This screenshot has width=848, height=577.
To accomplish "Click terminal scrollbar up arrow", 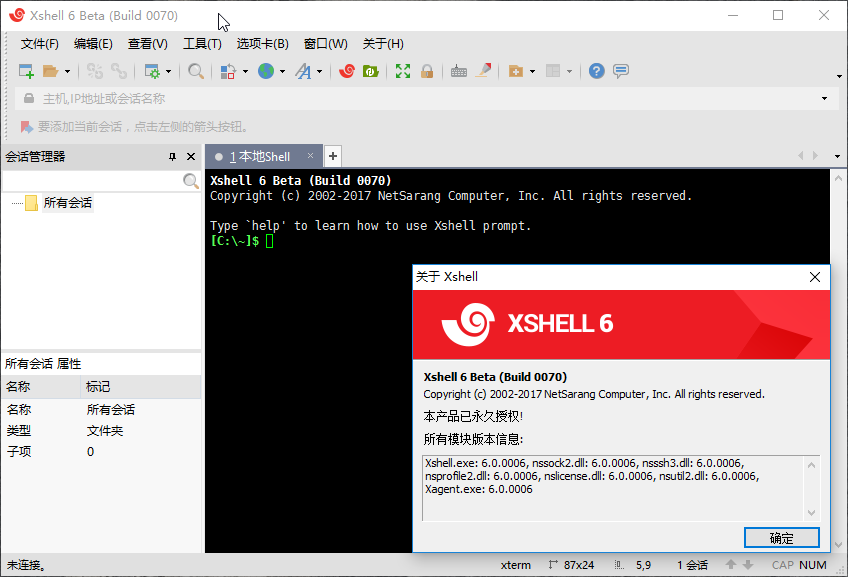I will coord(838,177).
